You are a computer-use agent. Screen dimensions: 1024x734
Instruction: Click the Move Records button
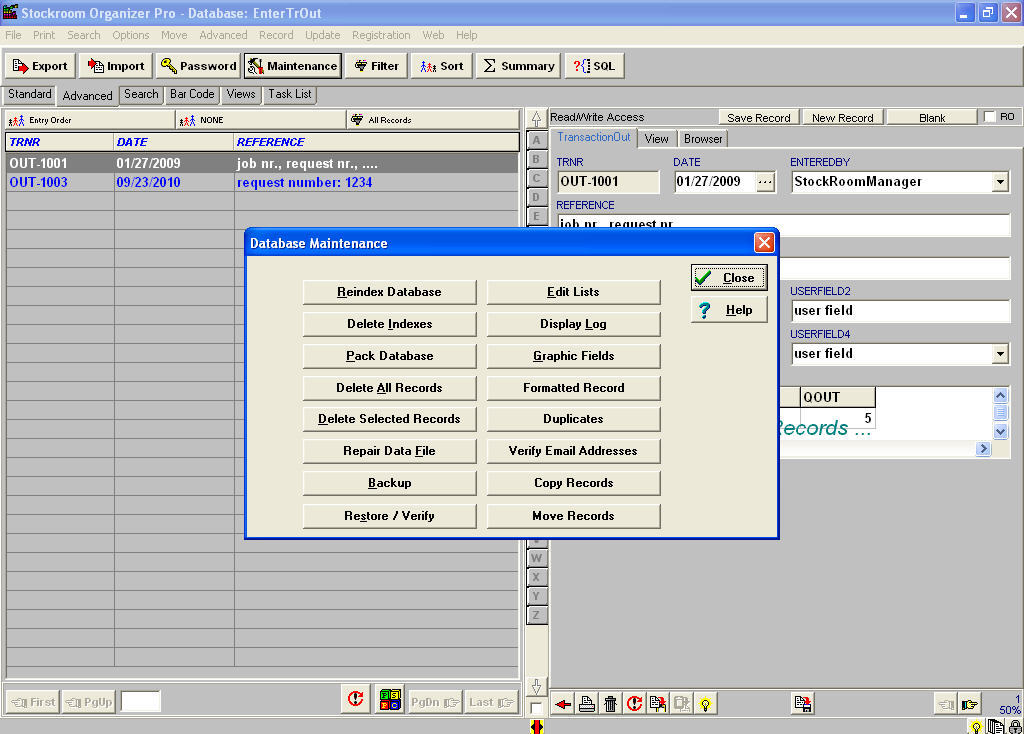click(573, 516)
